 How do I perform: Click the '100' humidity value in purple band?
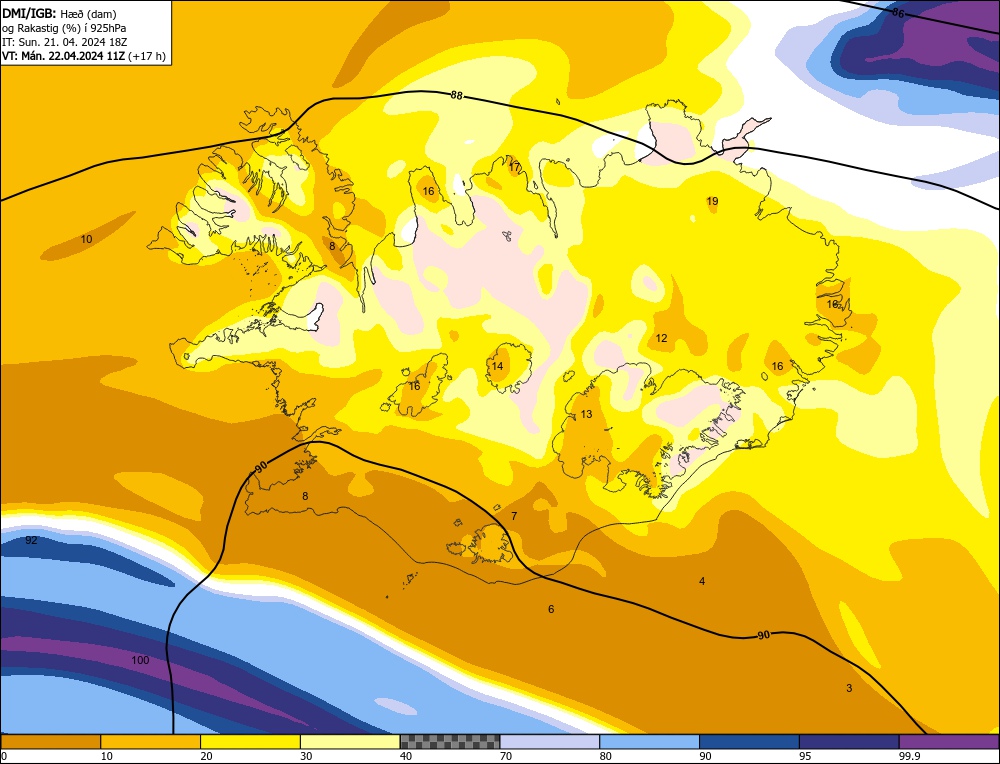tap(140, 660)
